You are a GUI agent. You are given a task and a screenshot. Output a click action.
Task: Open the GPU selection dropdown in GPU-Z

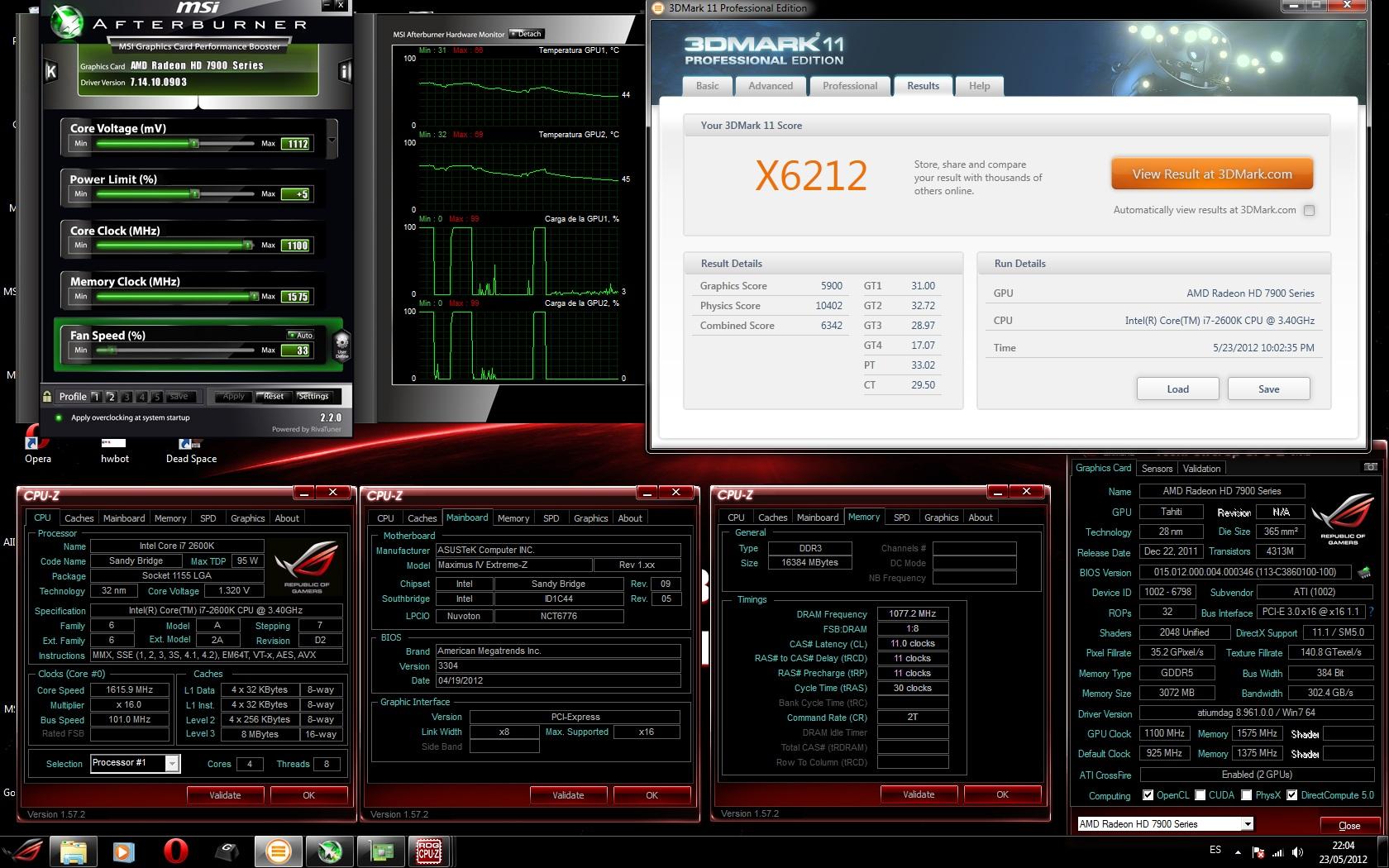coord(1248,824)
